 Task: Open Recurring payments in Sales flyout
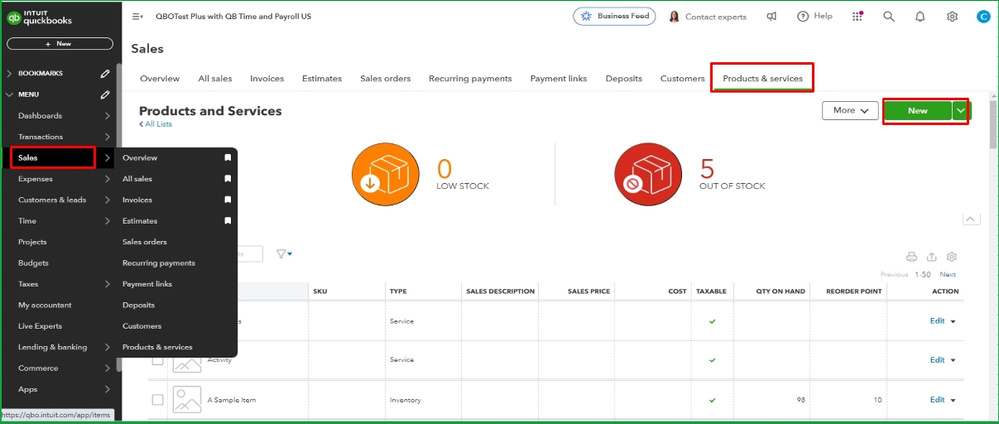pyautogui.click(x=159, y=263)
